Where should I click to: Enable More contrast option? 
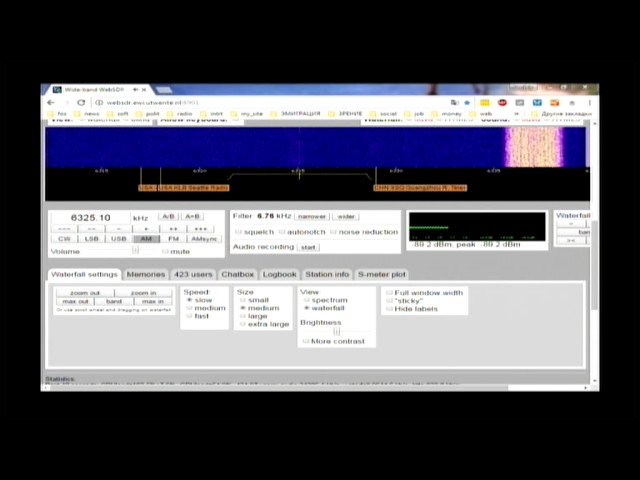click(x=306, y=341)
